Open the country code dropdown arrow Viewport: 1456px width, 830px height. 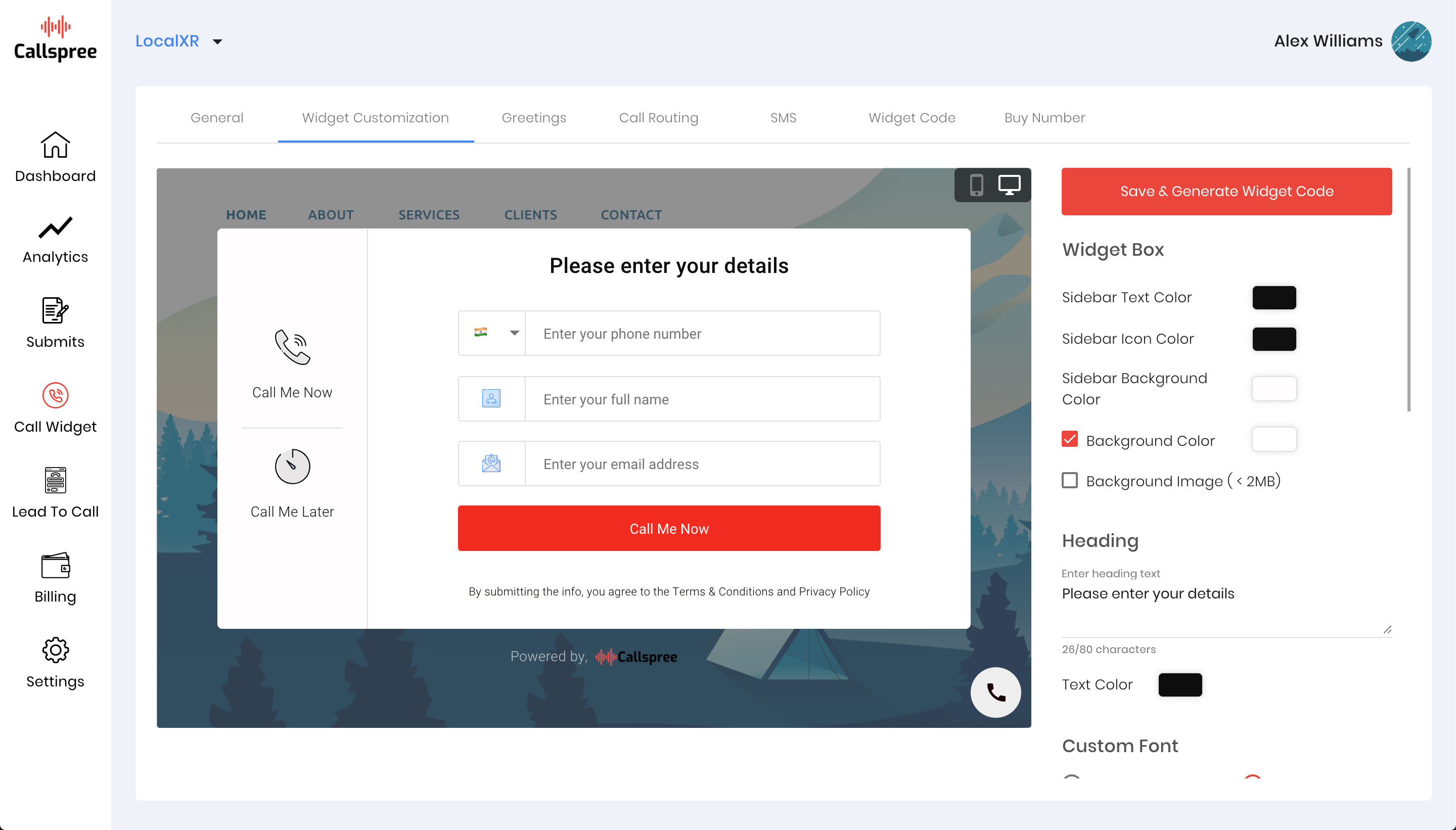pos(514,333)
